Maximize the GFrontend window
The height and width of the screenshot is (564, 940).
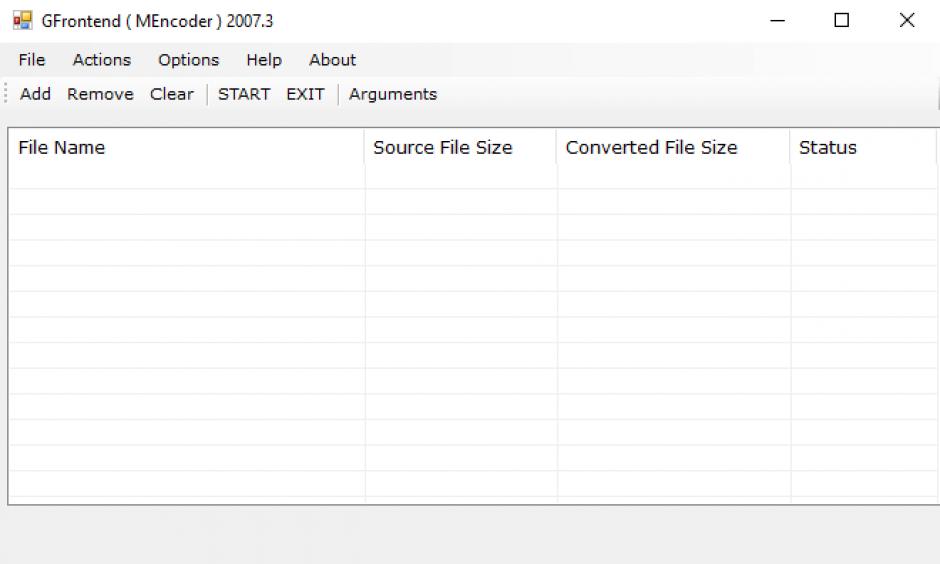[x=842, y=20]
